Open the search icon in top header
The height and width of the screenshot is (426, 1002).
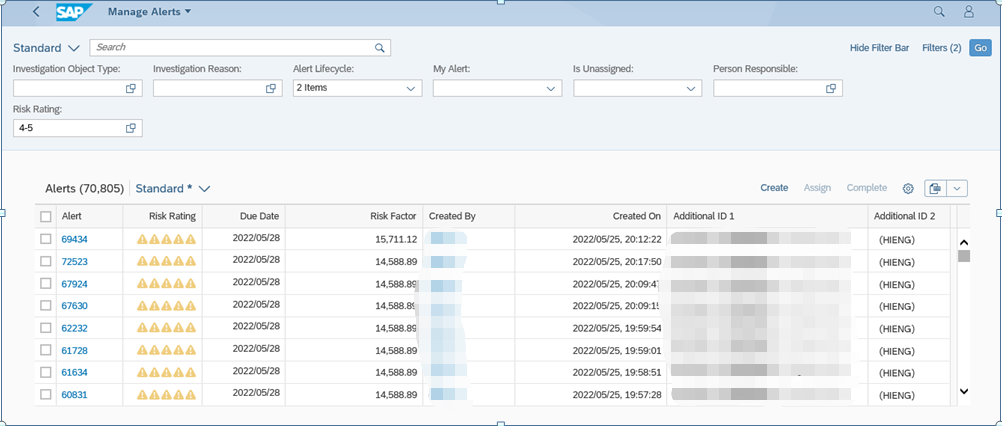click(x=939, y=11)
